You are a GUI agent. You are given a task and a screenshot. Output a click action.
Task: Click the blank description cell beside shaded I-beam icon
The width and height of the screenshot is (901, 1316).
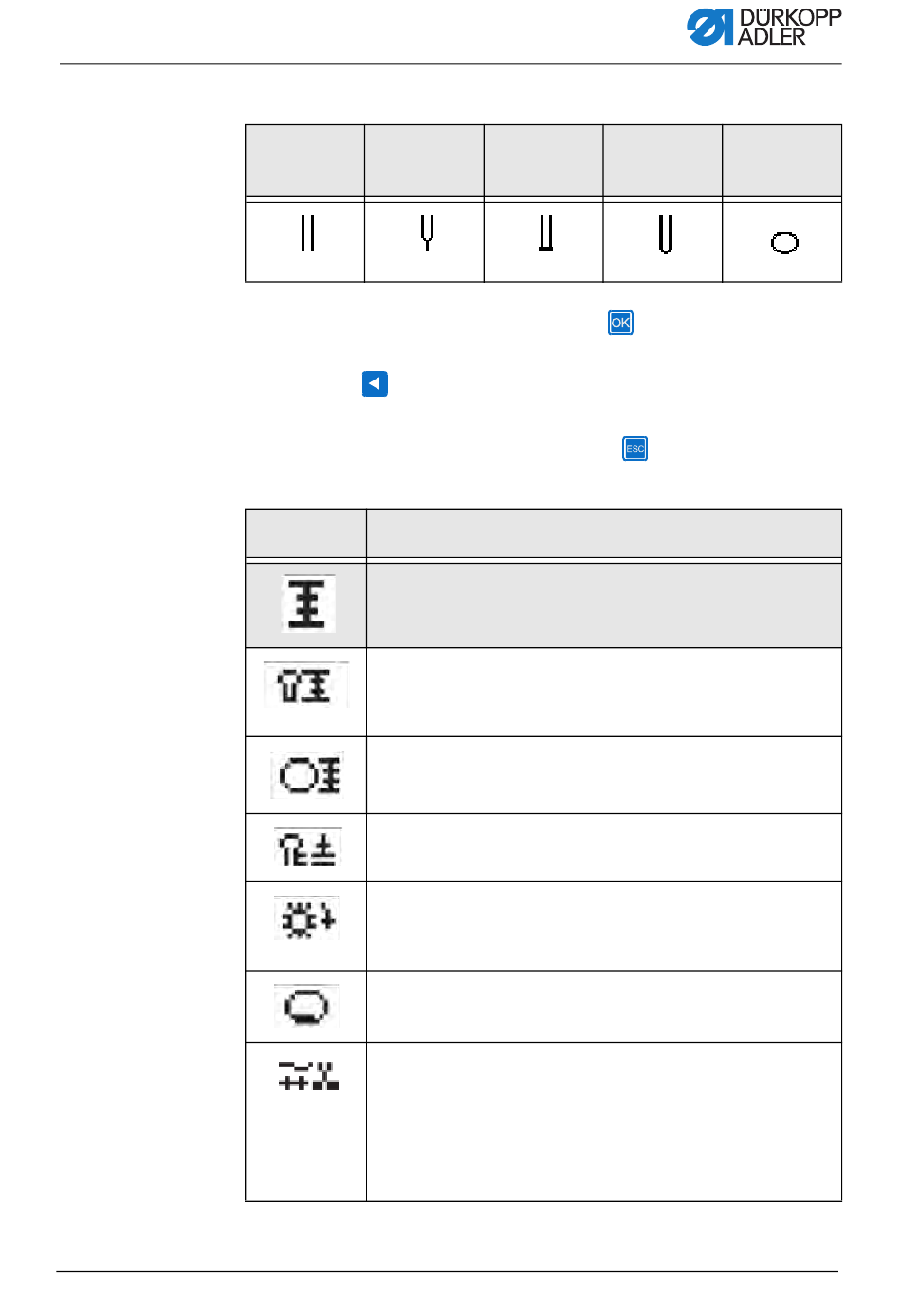[x=604, y=605]
